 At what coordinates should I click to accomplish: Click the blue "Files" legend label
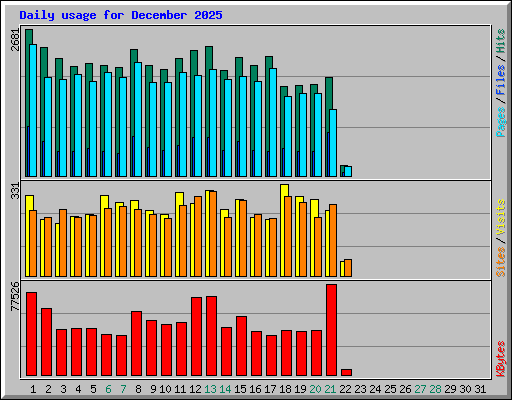coord(501,80)
